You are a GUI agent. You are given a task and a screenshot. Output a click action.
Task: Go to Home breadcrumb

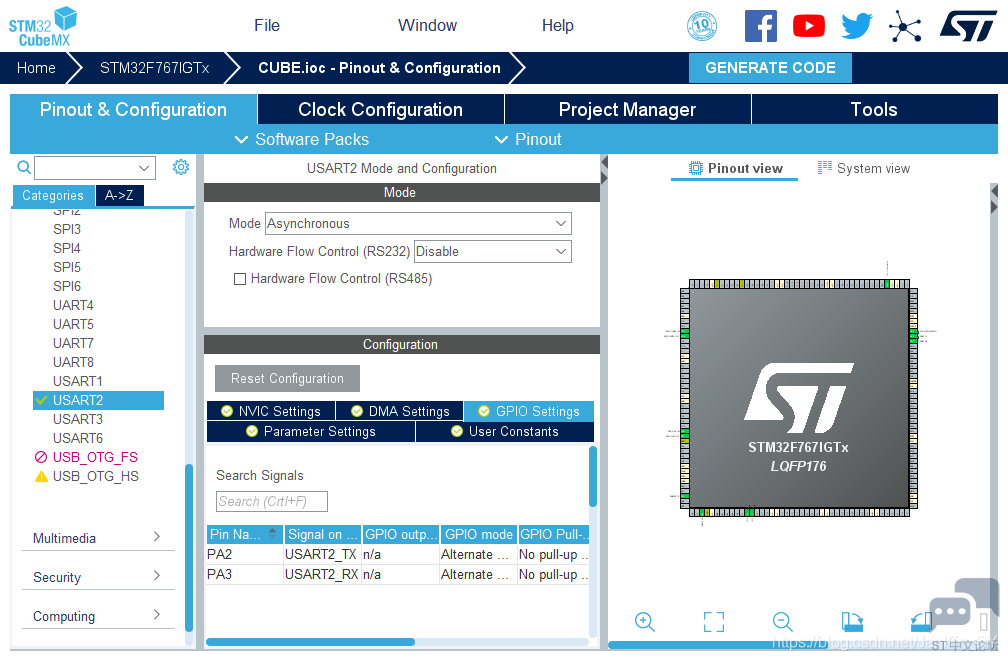click(36, 68)
